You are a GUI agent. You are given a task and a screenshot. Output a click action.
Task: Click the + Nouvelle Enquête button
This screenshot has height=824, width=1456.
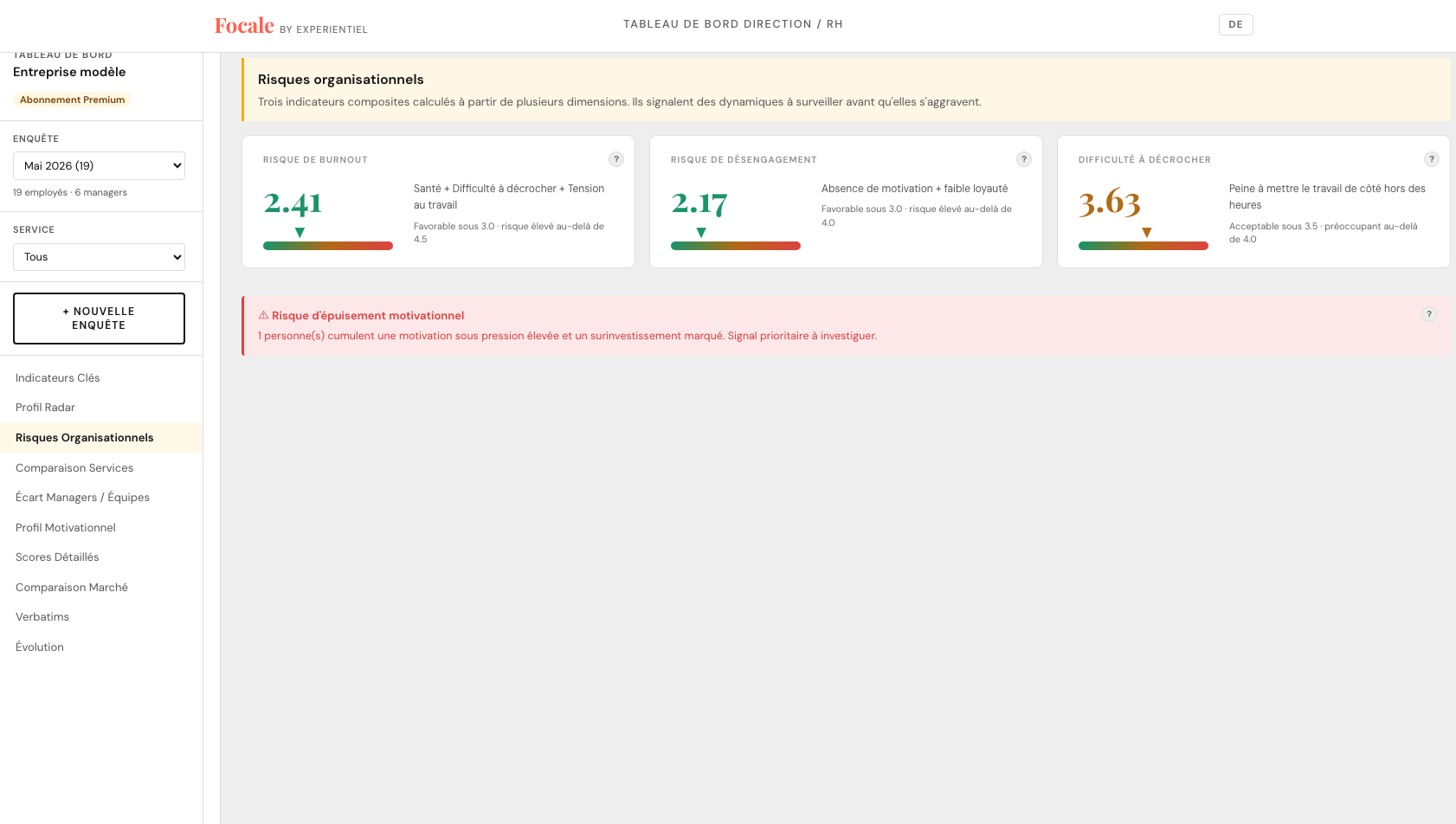point(99,319)
